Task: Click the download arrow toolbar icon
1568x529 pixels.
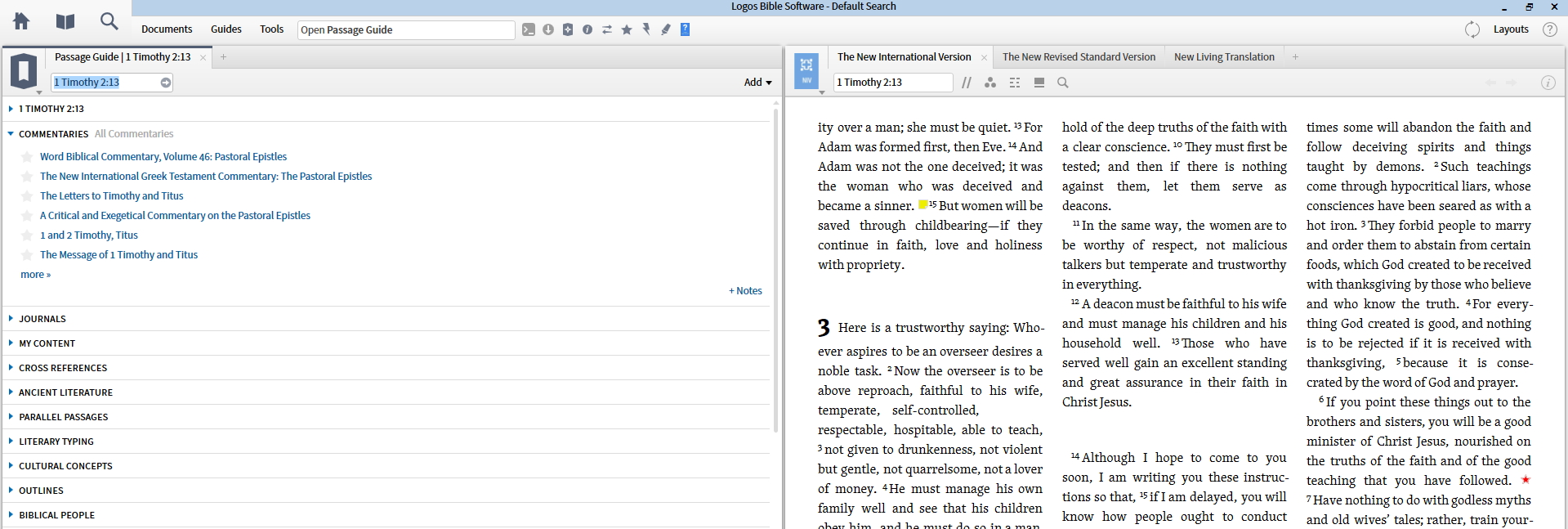Action: 548,29
